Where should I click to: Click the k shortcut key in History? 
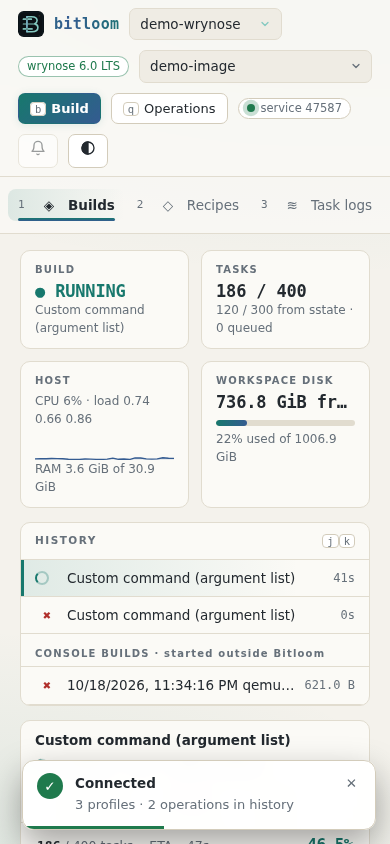pos(347,541)
